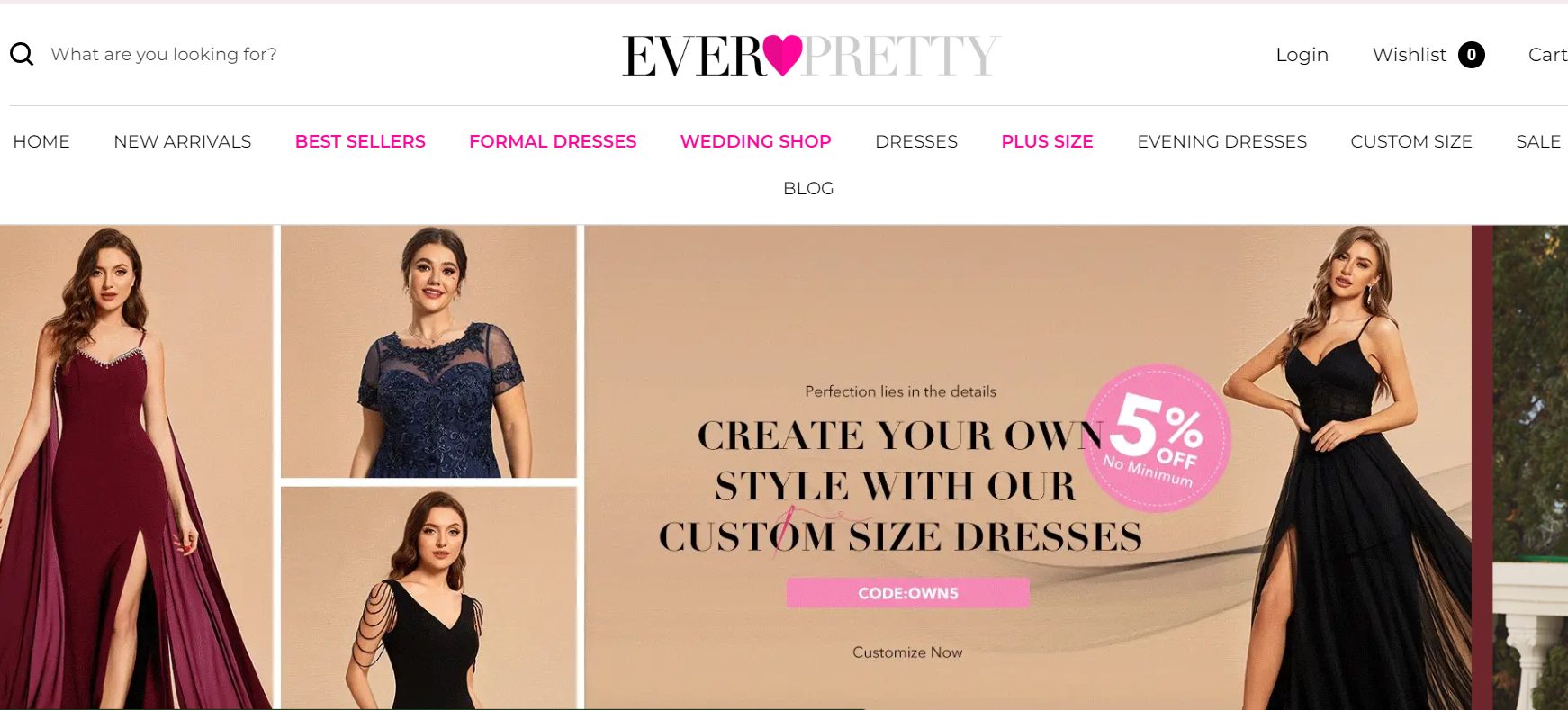Viewport: 1568px width, 710px height.
Task: Select BEST SELLERS in the navigation
Action: [x=360, y=141]
